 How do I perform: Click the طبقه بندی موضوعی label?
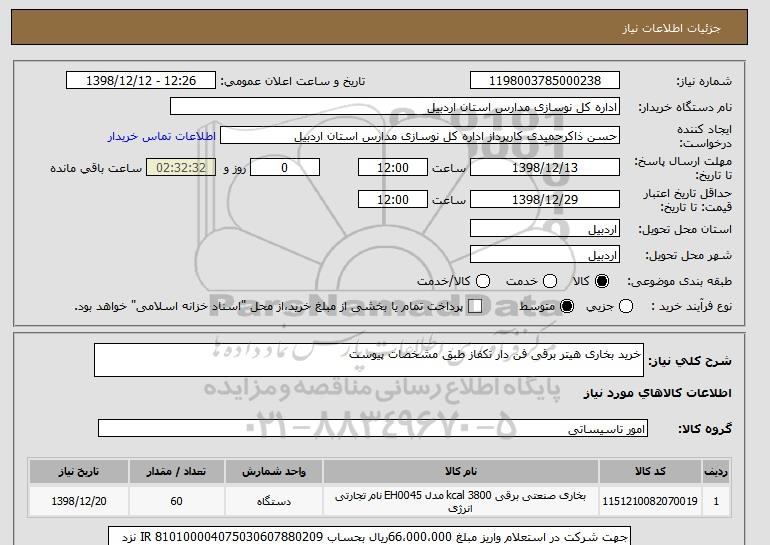pos(680,281)
